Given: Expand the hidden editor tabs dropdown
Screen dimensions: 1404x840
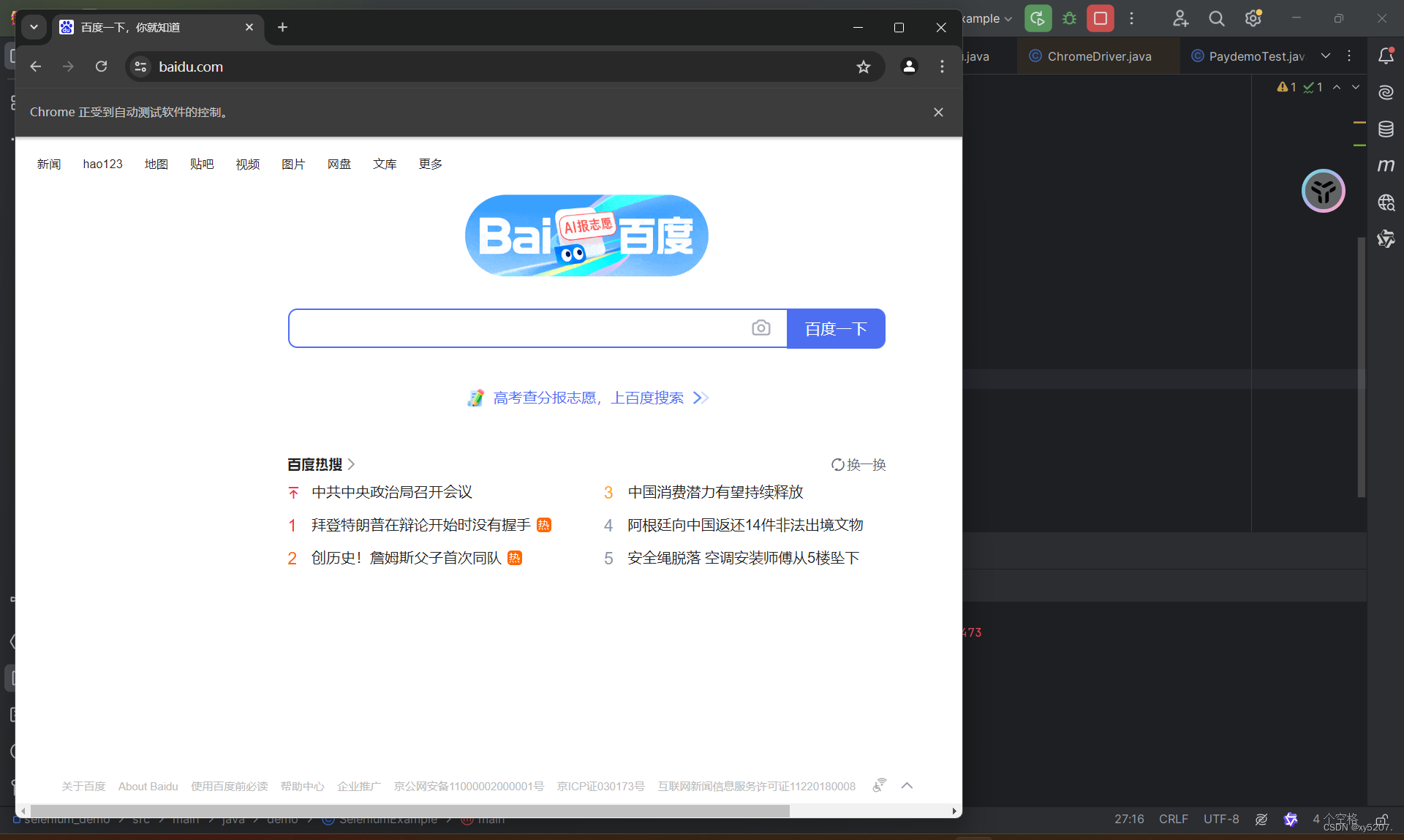Looking at the screenshot, I should point(1326,56).
